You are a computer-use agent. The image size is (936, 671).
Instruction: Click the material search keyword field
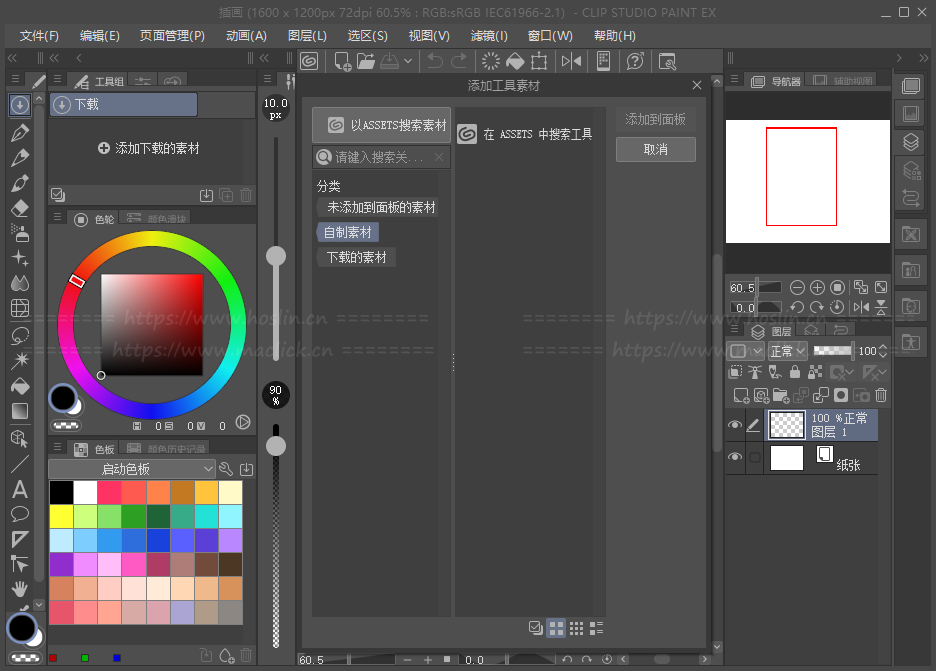[x=380, y=157]
